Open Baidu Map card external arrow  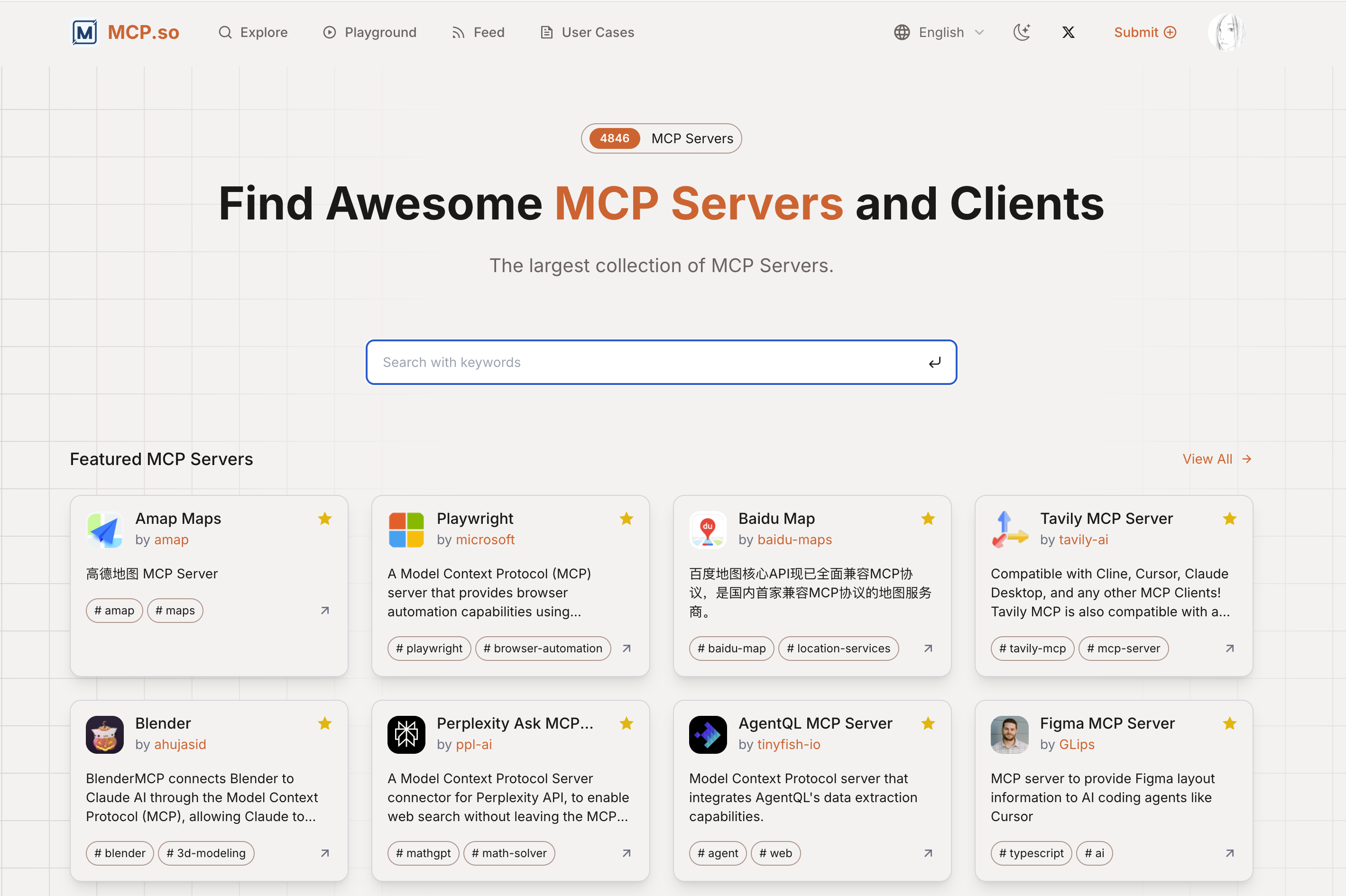tap(928, 648)
